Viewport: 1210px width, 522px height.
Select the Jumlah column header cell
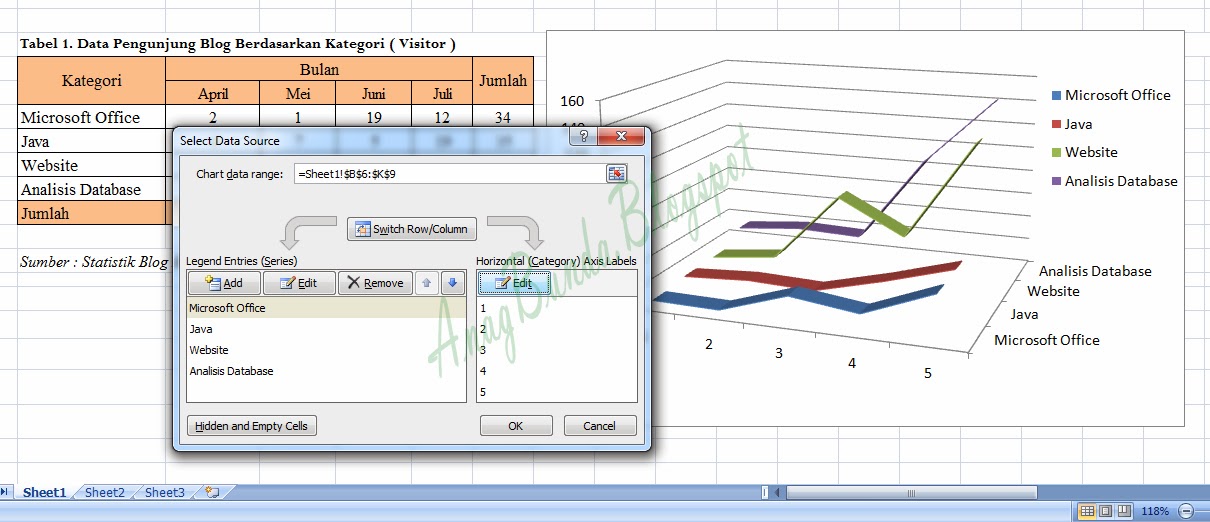pyautogui.click(x=503, y=81)
